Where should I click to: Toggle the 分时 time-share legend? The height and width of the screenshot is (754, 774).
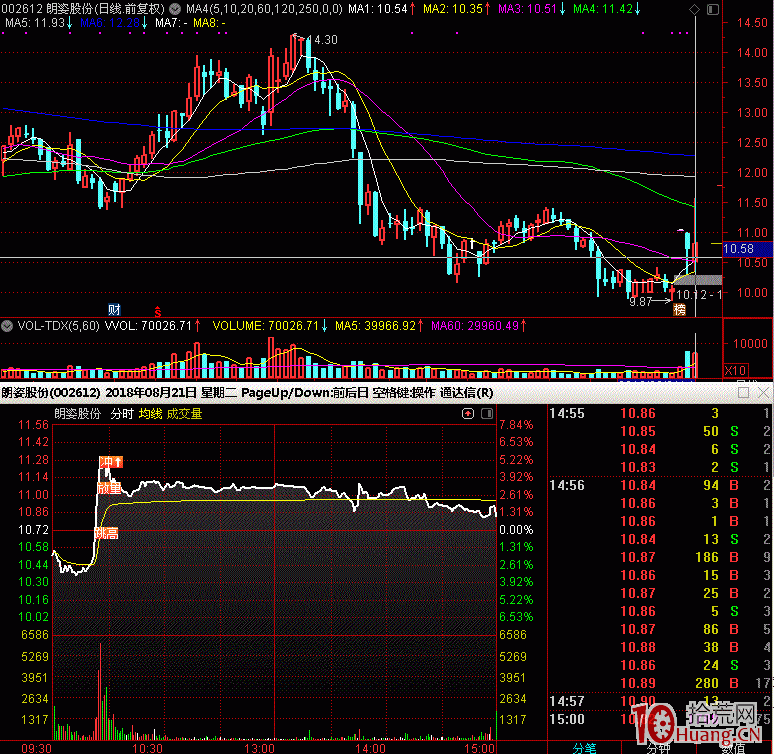[121, 413]
